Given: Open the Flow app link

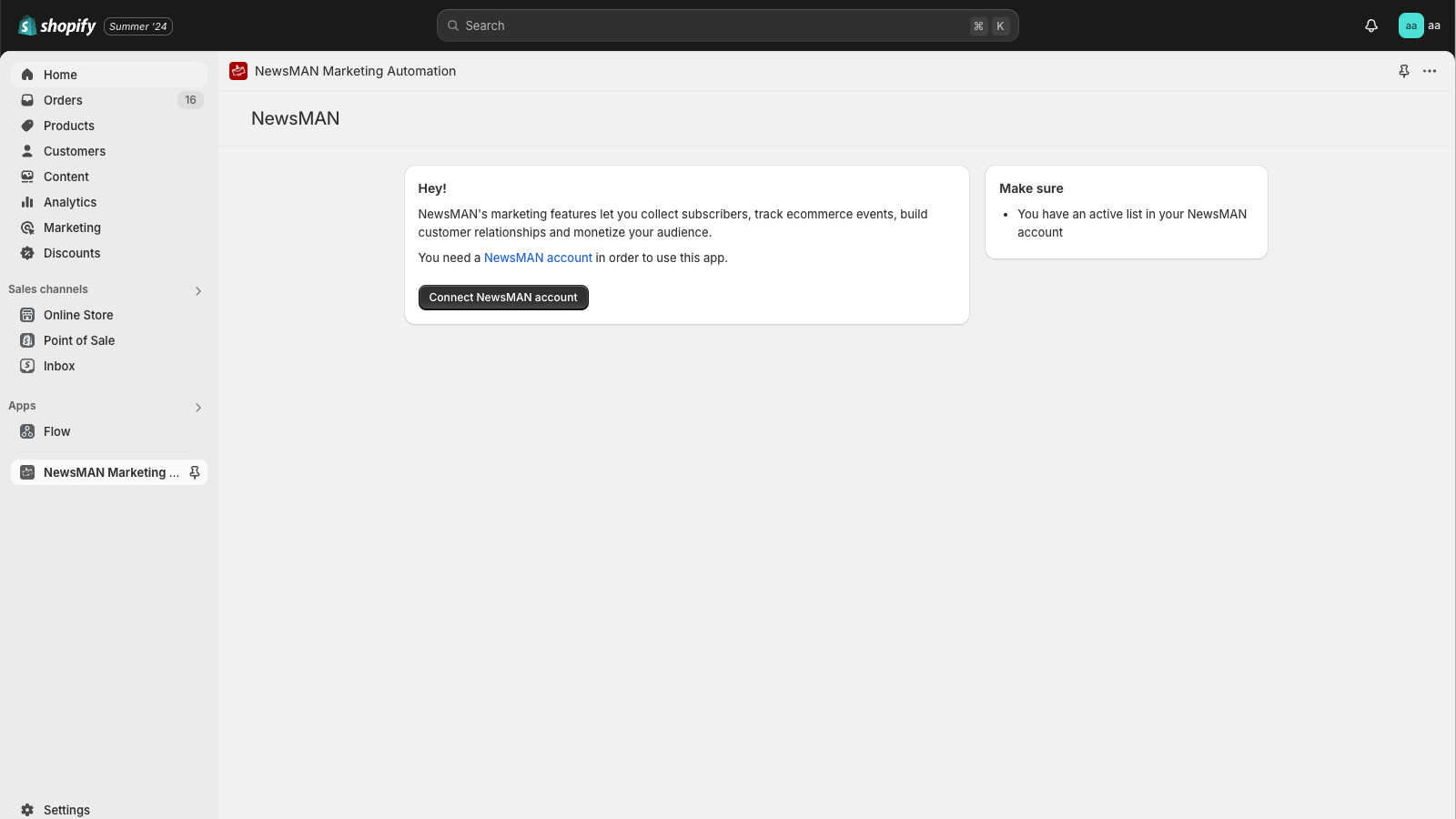Looking at the screenshot, I should pos(109,431).
